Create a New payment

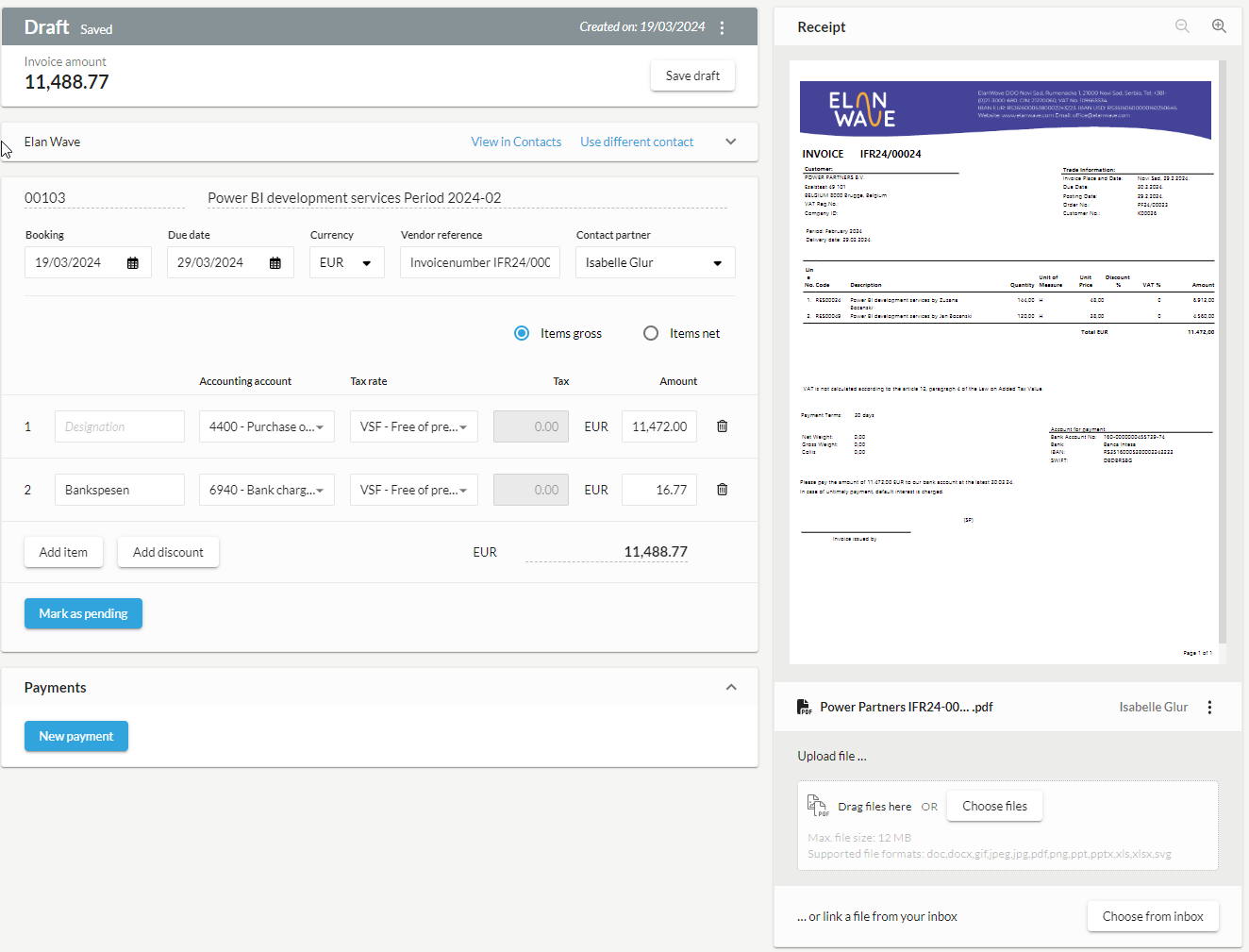76,736
